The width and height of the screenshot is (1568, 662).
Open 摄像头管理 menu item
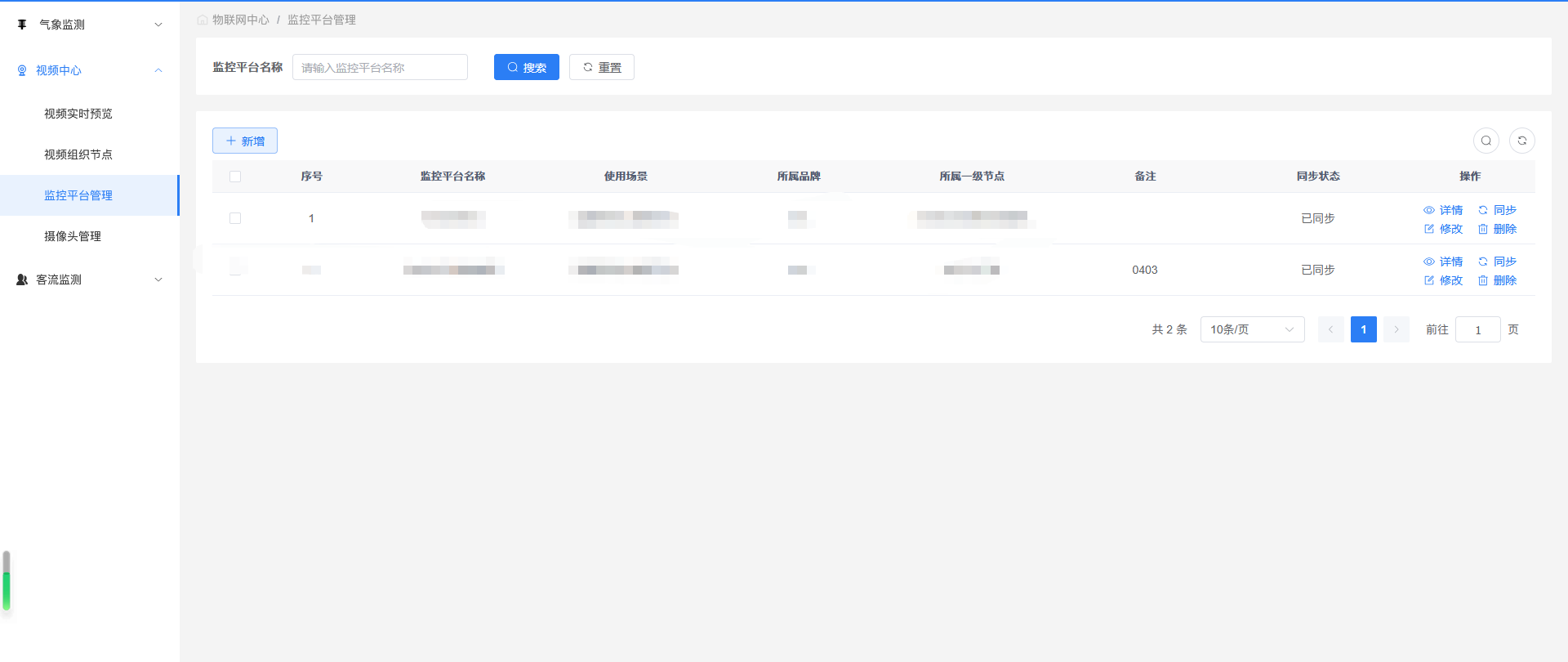(x=90, y=236)
